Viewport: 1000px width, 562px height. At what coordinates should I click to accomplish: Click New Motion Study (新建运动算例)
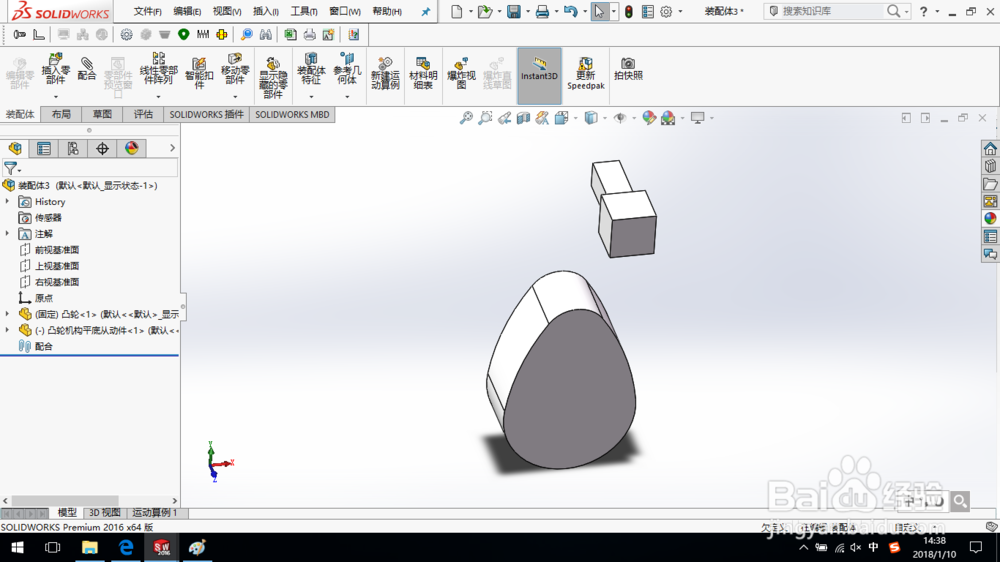coord(385,73)
